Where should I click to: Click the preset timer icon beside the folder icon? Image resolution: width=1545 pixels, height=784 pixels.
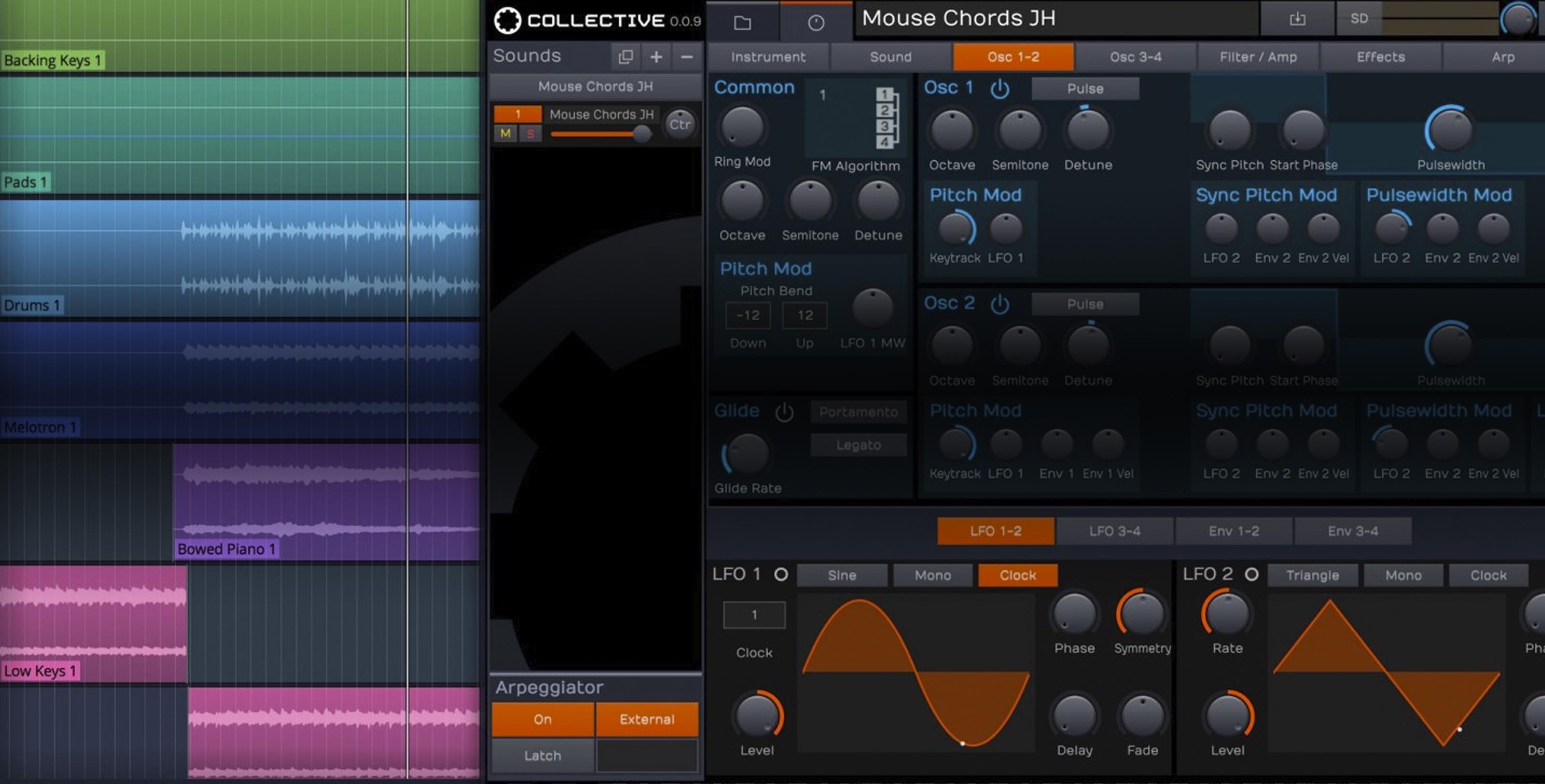click(815, 22)
